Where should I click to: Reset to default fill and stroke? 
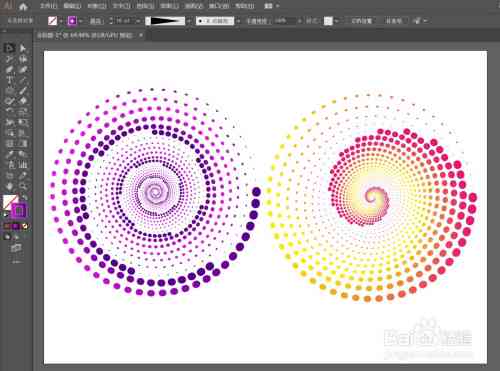pos(5,215)
